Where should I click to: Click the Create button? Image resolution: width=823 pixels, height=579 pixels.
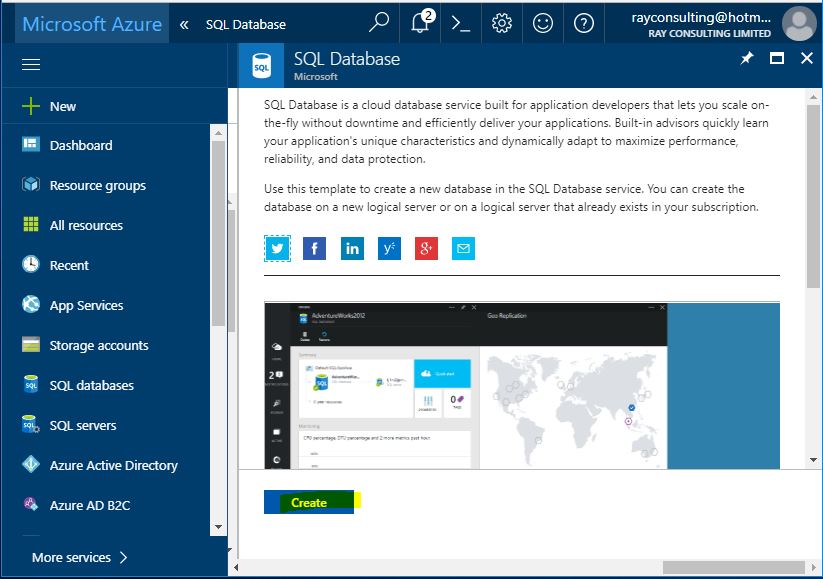[x=309, y=502]
